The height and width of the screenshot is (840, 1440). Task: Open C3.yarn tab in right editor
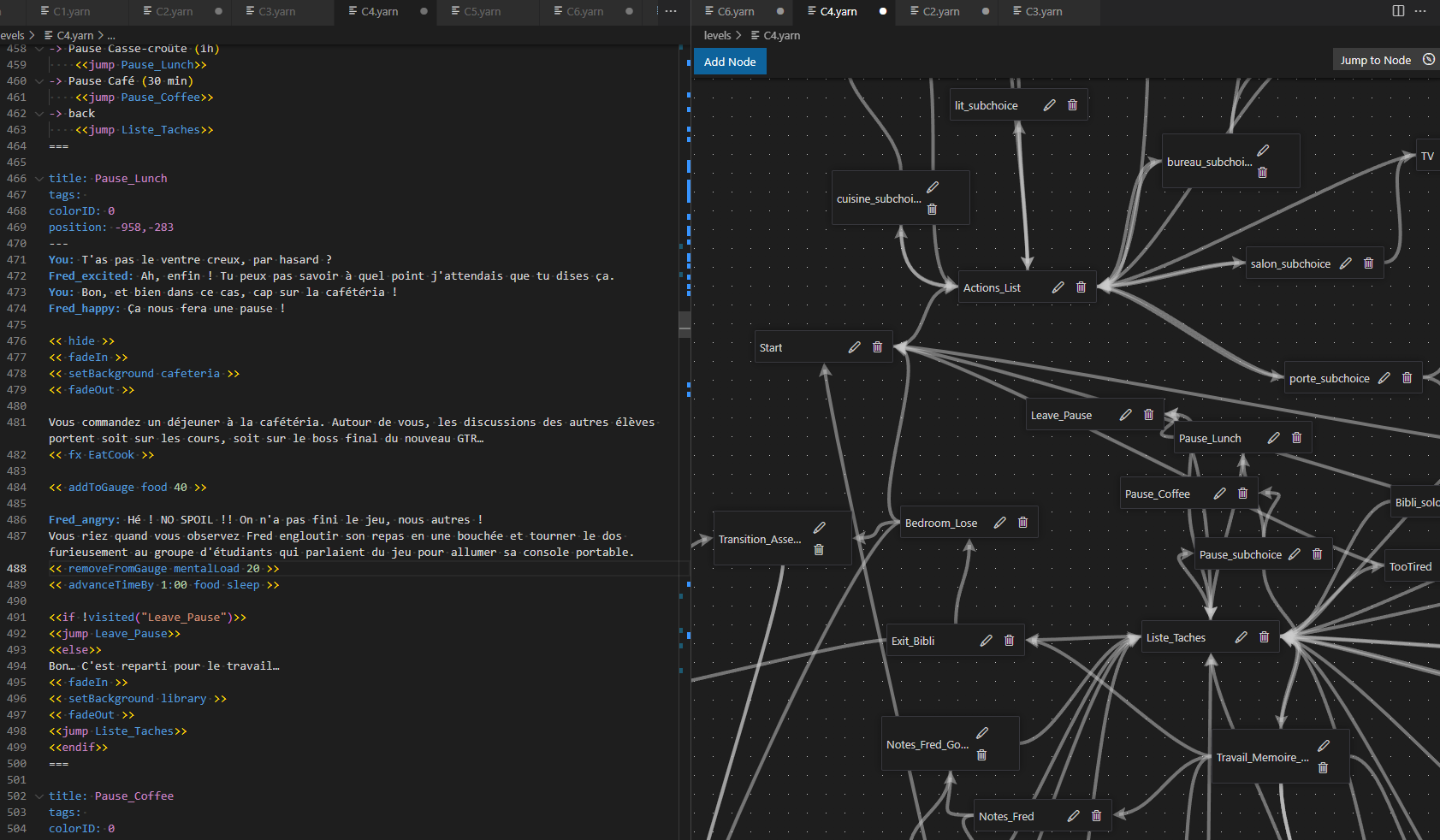pyautogui.click(x=1044, y=11)
